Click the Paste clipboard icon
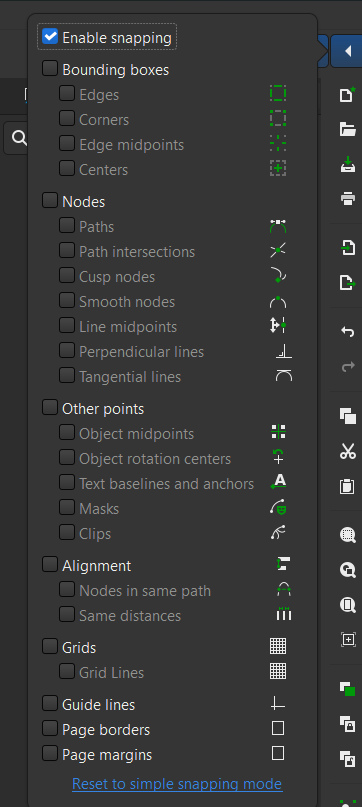Viewport: 362px width, 807px height. (348, 486)
